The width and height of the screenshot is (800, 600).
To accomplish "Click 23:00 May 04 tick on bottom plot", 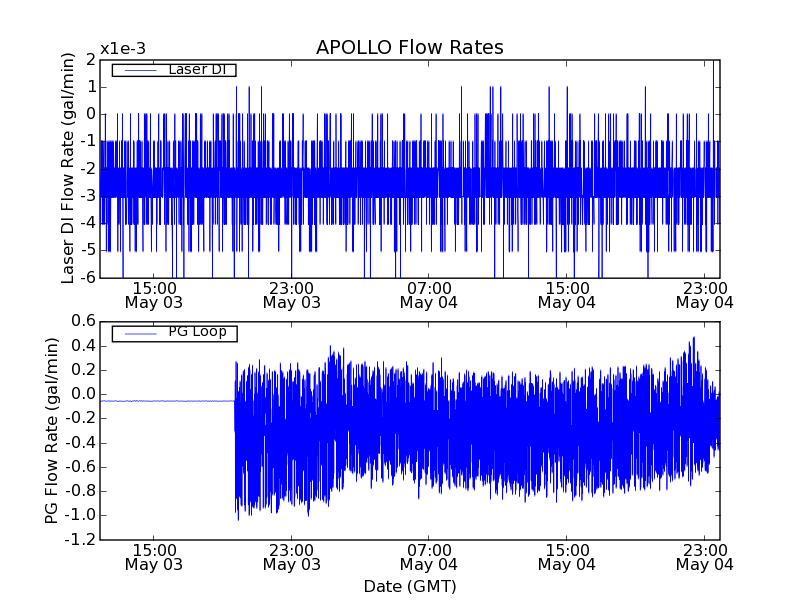I will pyautogui.click(x=704, y=557).
